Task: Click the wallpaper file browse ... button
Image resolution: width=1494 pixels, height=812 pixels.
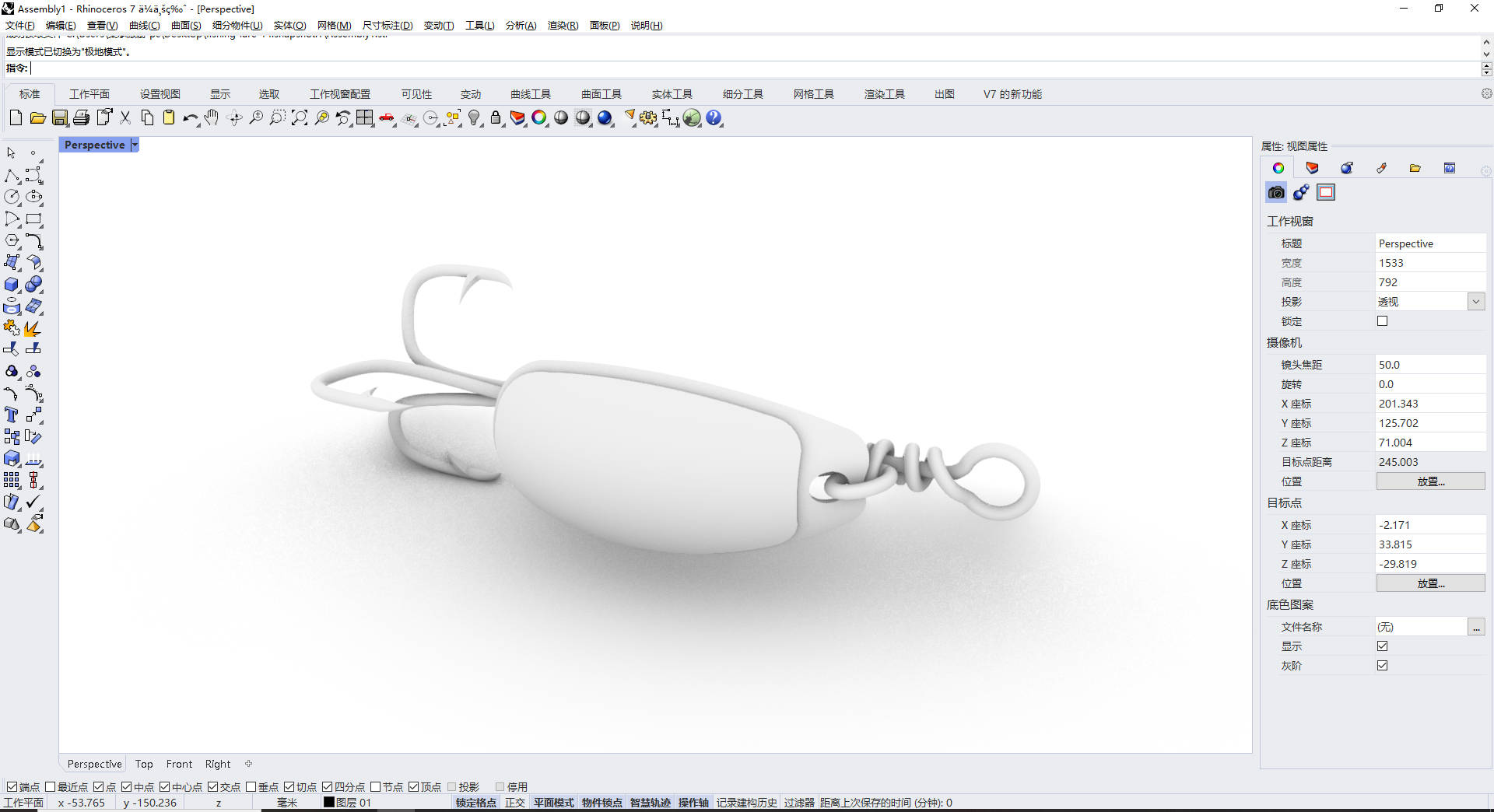Action: click(x=1476, y=627)
